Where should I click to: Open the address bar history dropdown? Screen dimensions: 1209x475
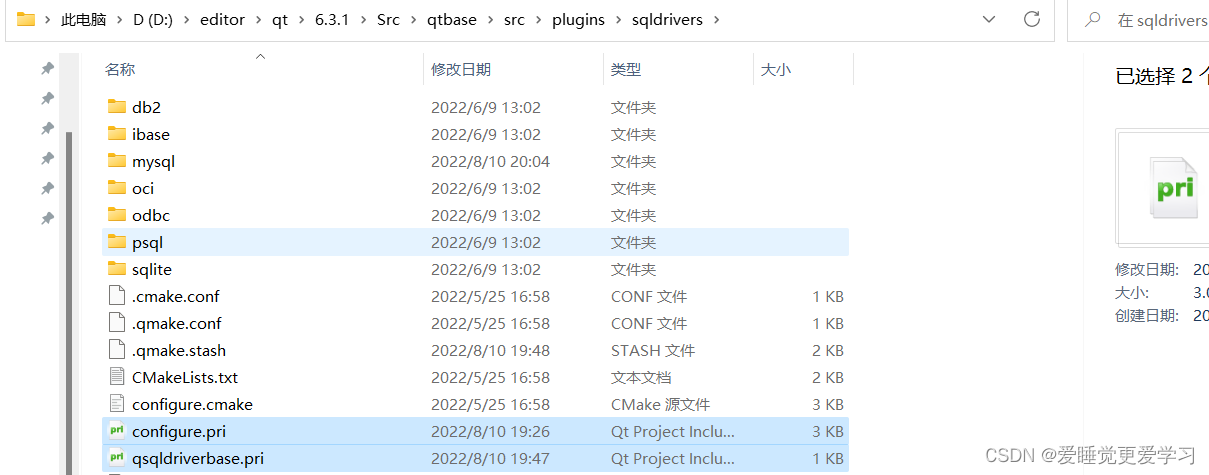click(989, 19)
